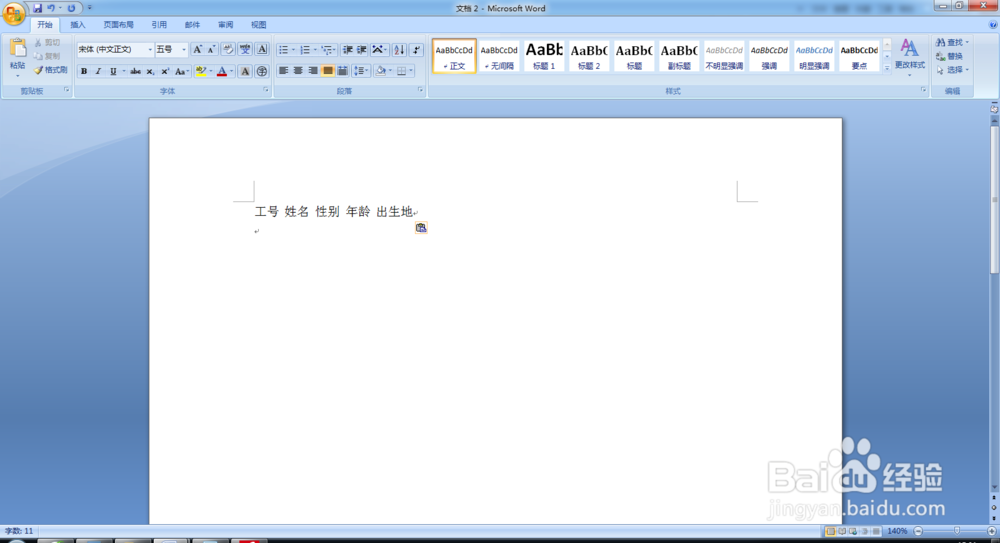The width and height of the screenshot is (1000, 543).
Task: Pick yellow text highlight color
Action: tap(201, 71)
